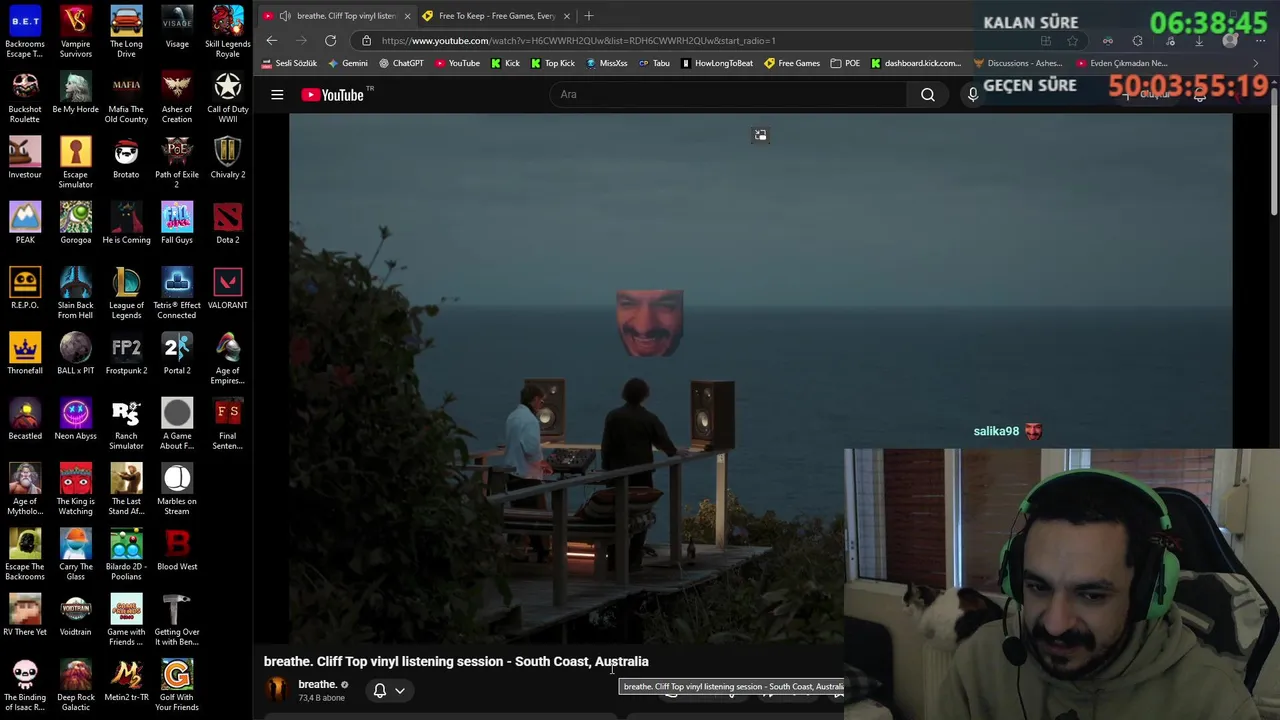This screenshot has width=1280, height=720.
Task: Close the Free To Keep tab
Action: pyautogui.click(x=566, y=16)
